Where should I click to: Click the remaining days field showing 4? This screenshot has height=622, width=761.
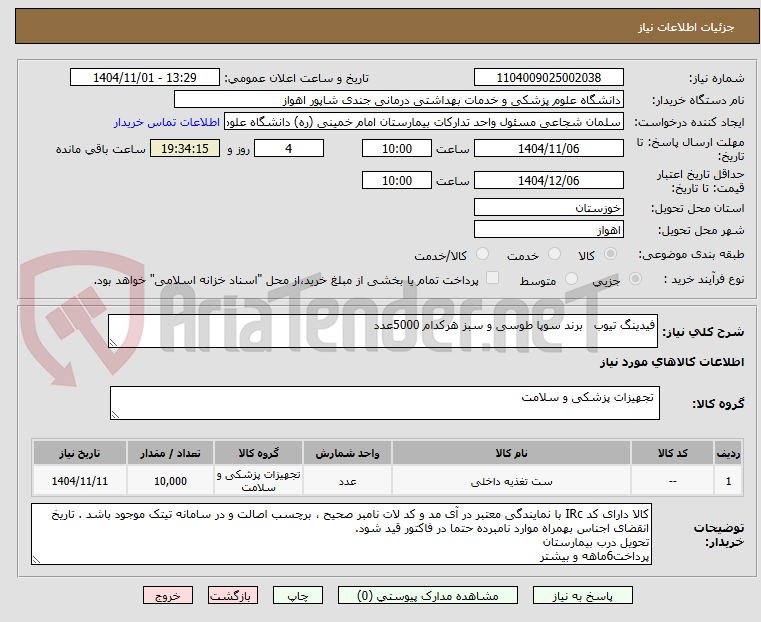tap(289, 148)
